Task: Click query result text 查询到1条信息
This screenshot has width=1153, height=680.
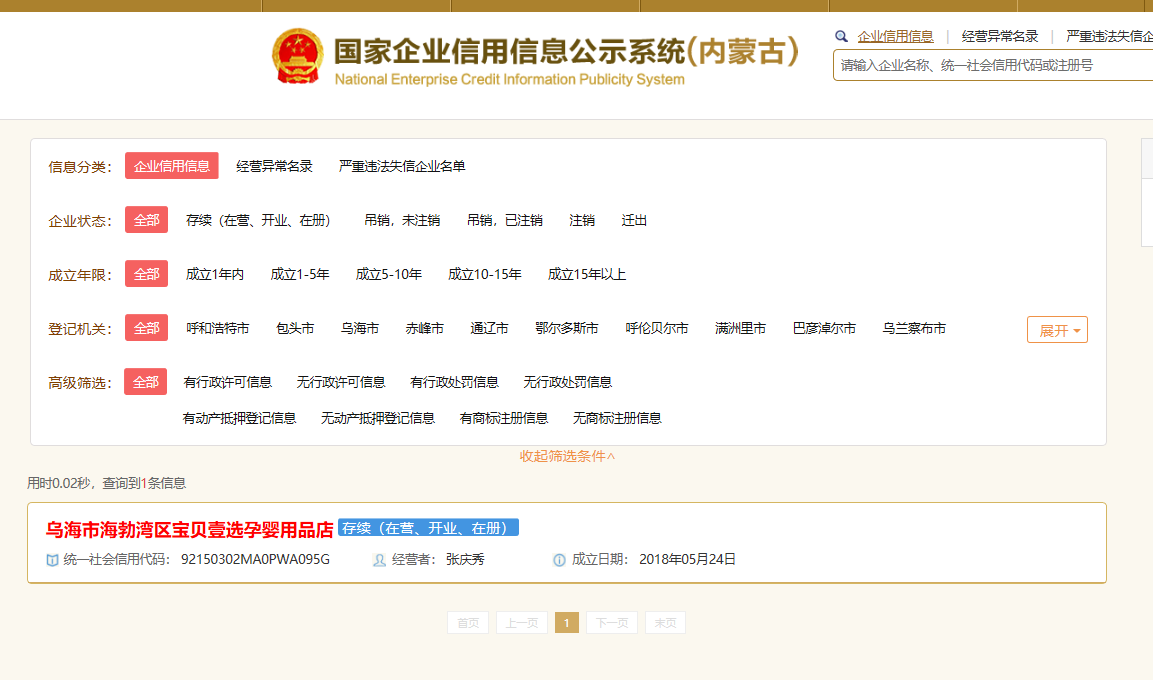Action: [x=144, y=483]
